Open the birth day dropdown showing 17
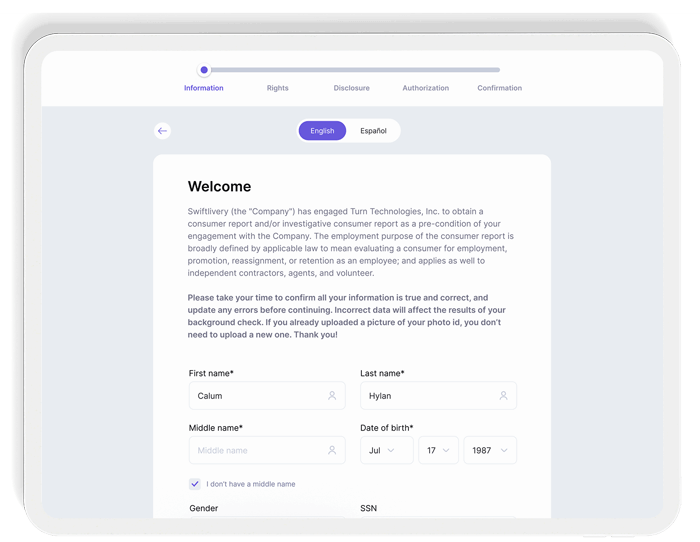This screenshot has height=542, width=700. click(438, 451)
